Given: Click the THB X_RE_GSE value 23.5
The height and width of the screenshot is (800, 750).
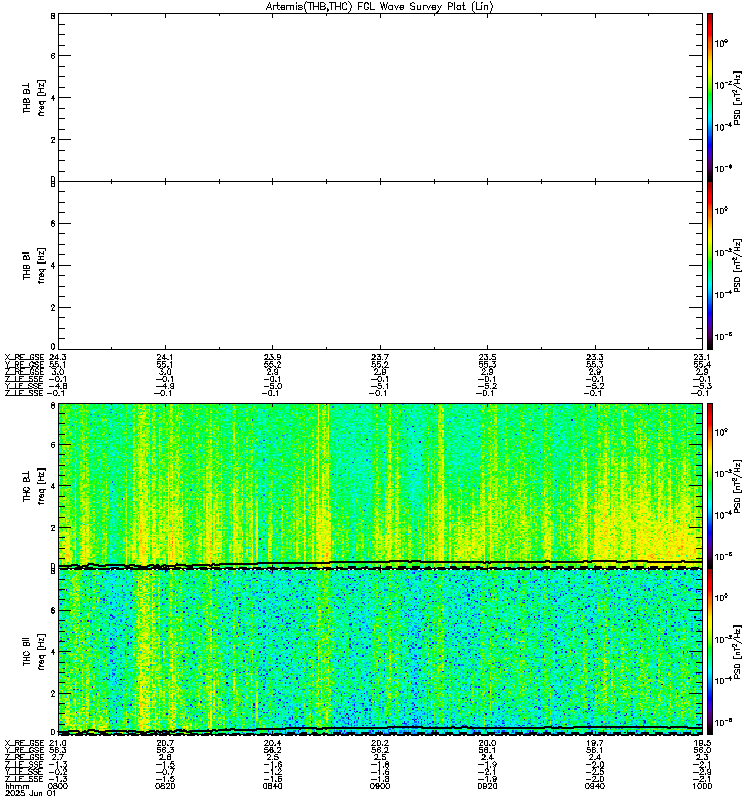Looking at the screenshot, I should click(x=487, y=357).
